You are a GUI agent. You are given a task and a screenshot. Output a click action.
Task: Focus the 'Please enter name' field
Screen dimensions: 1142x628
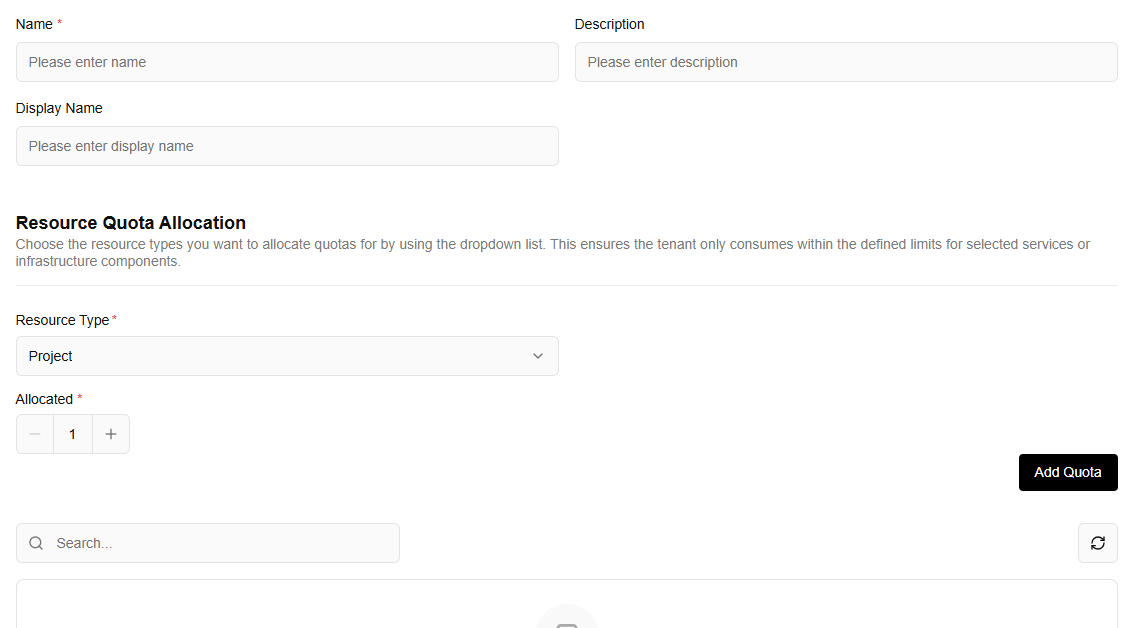point(287,62)
